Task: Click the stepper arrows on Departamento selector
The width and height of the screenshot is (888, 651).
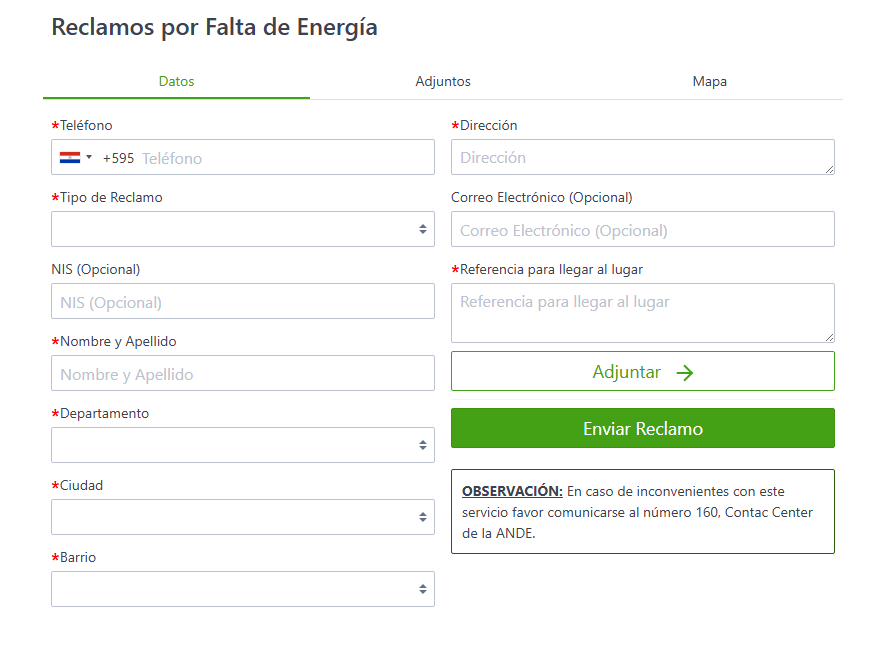Action: coord(421,444)
